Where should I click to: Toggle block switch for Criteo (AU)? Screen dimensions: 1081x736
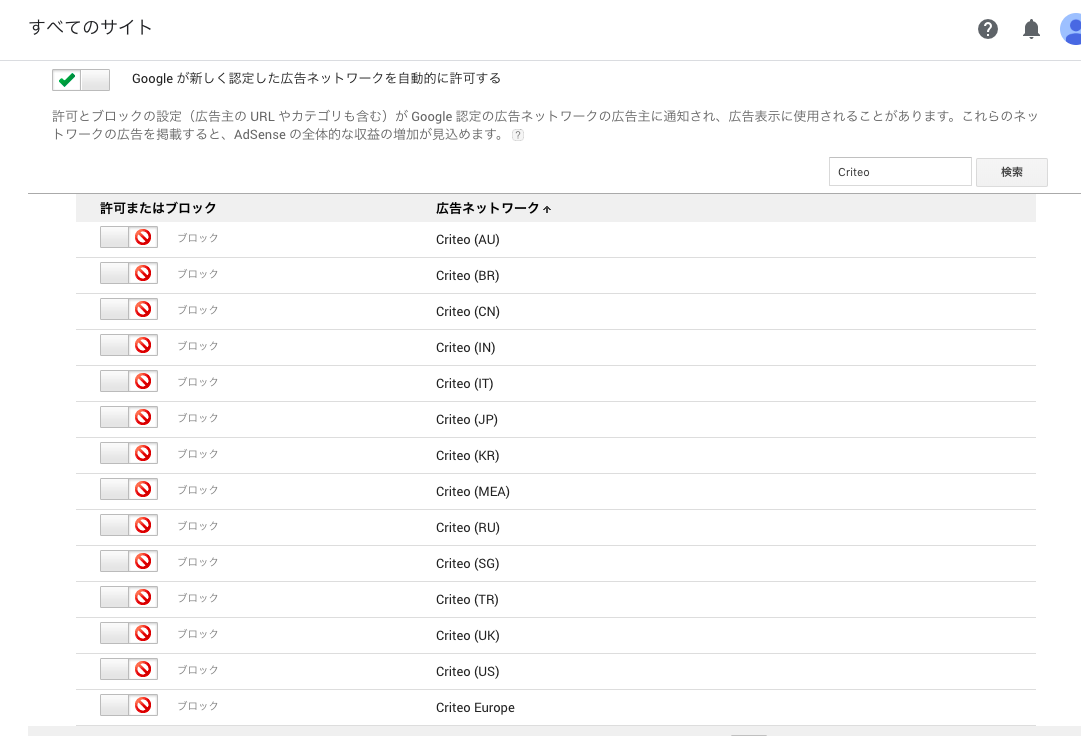pyautogui.click(x=129, y=237)
